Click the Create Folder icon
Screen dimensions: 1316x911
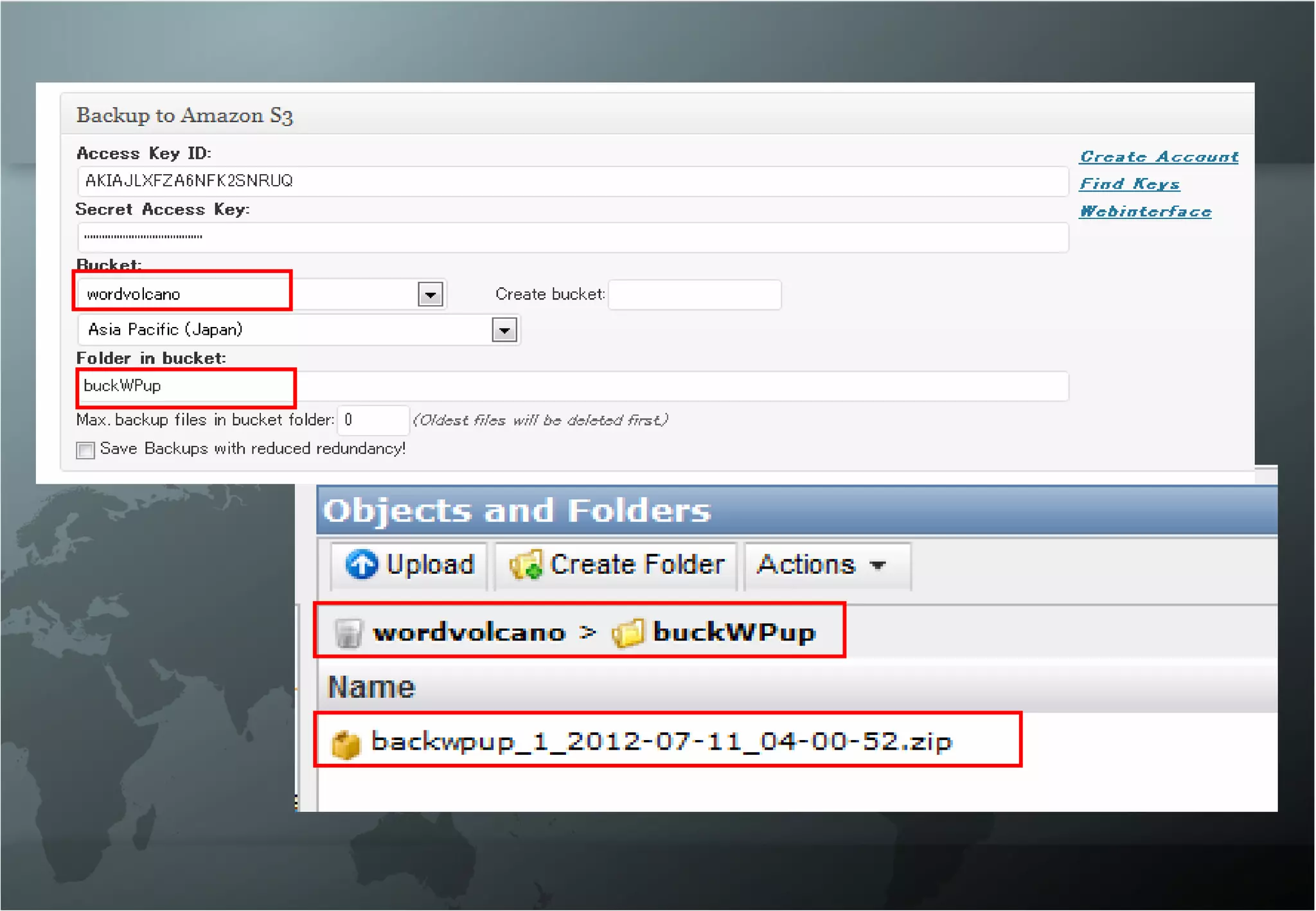pos(526,565)
